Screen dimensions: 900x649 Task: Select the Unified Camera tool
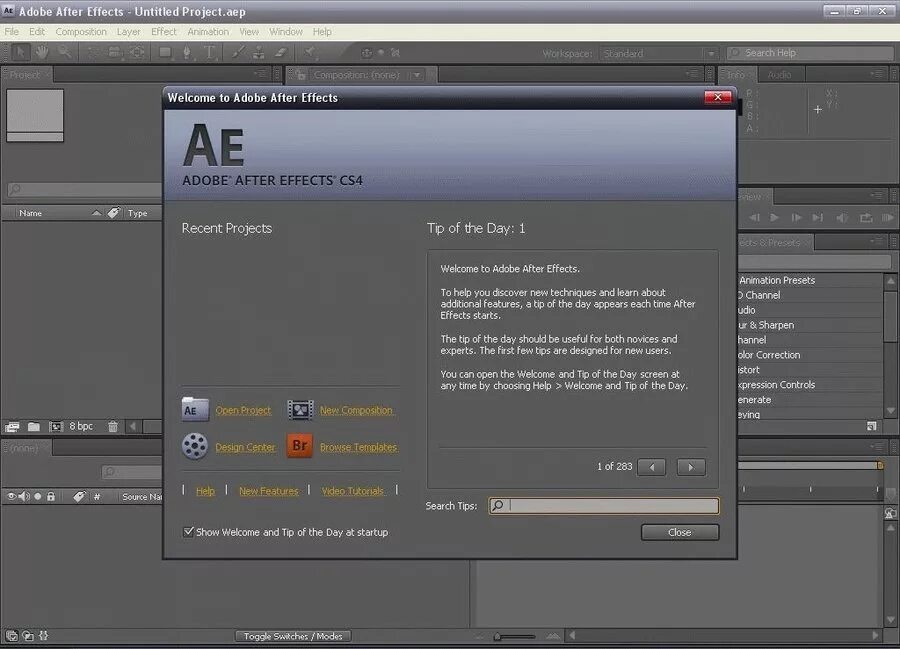pos(114,53)
